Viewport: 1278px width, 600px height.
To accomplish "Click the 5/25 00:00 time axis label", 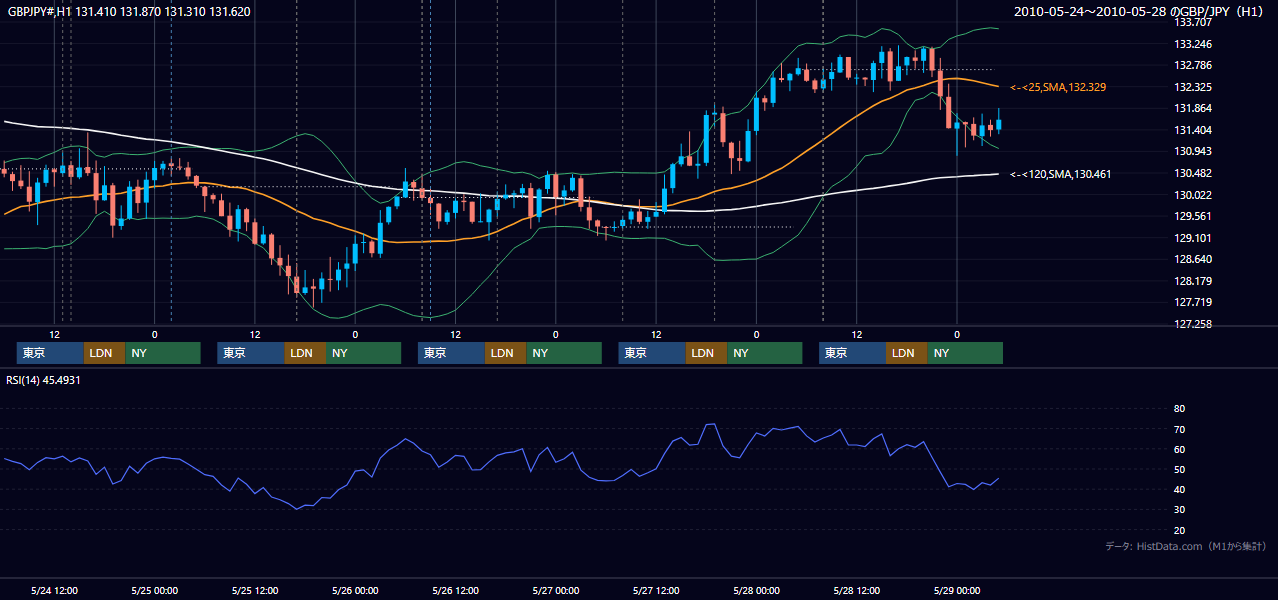I will (x=155, y=590).
